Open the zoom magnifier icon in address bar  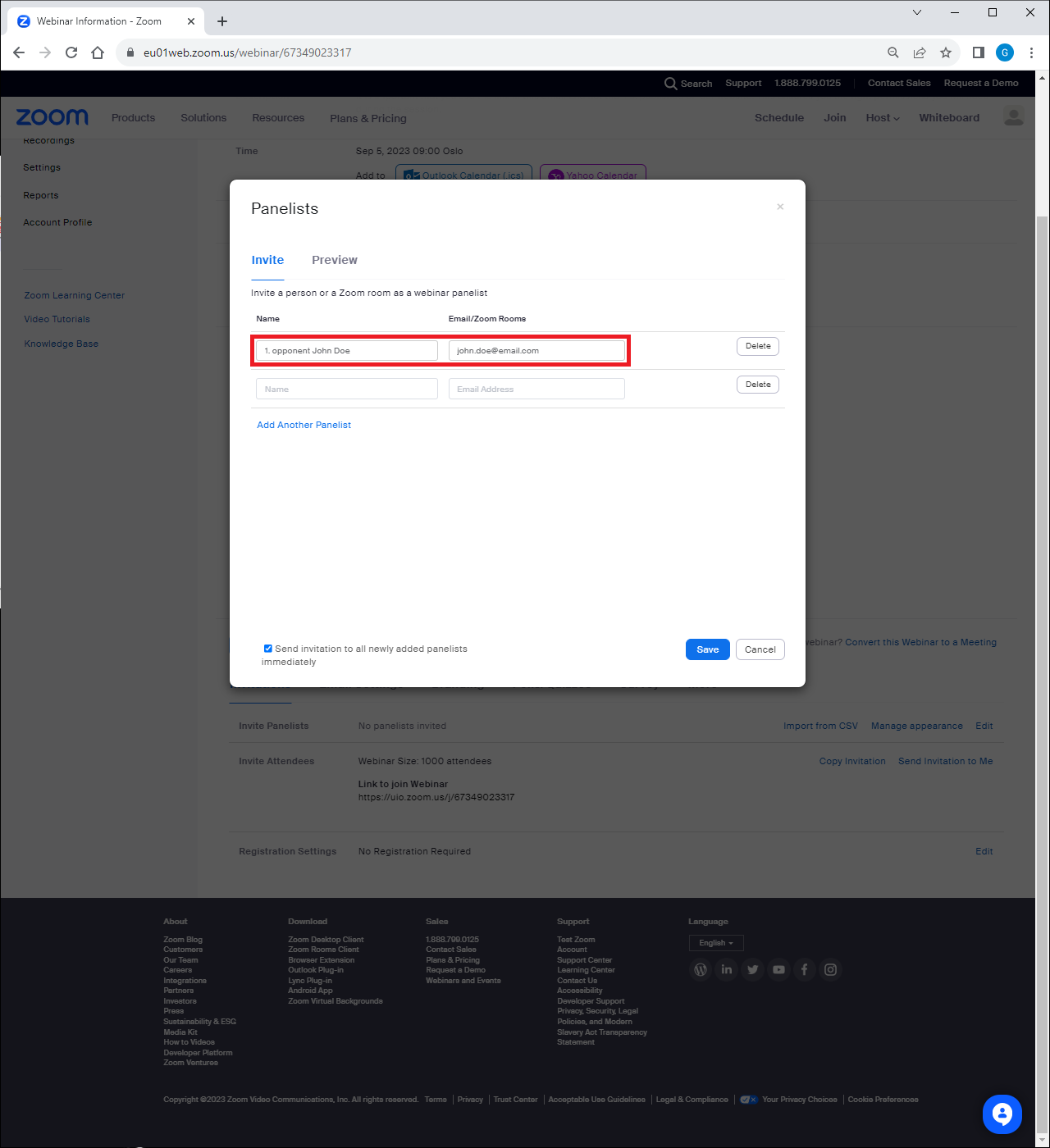click(x=893, y=52)
